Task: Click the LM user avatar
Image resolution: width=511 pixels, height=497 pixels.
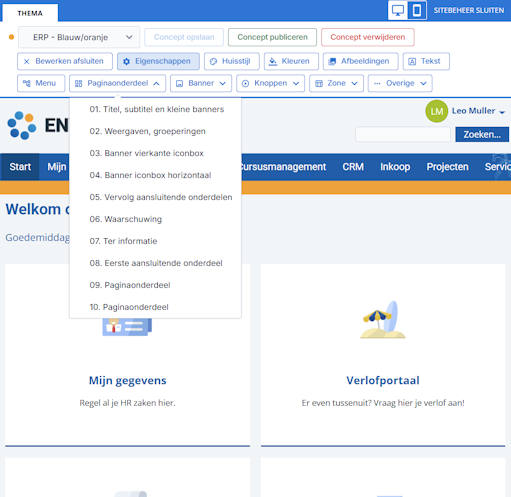Action: 437,111
